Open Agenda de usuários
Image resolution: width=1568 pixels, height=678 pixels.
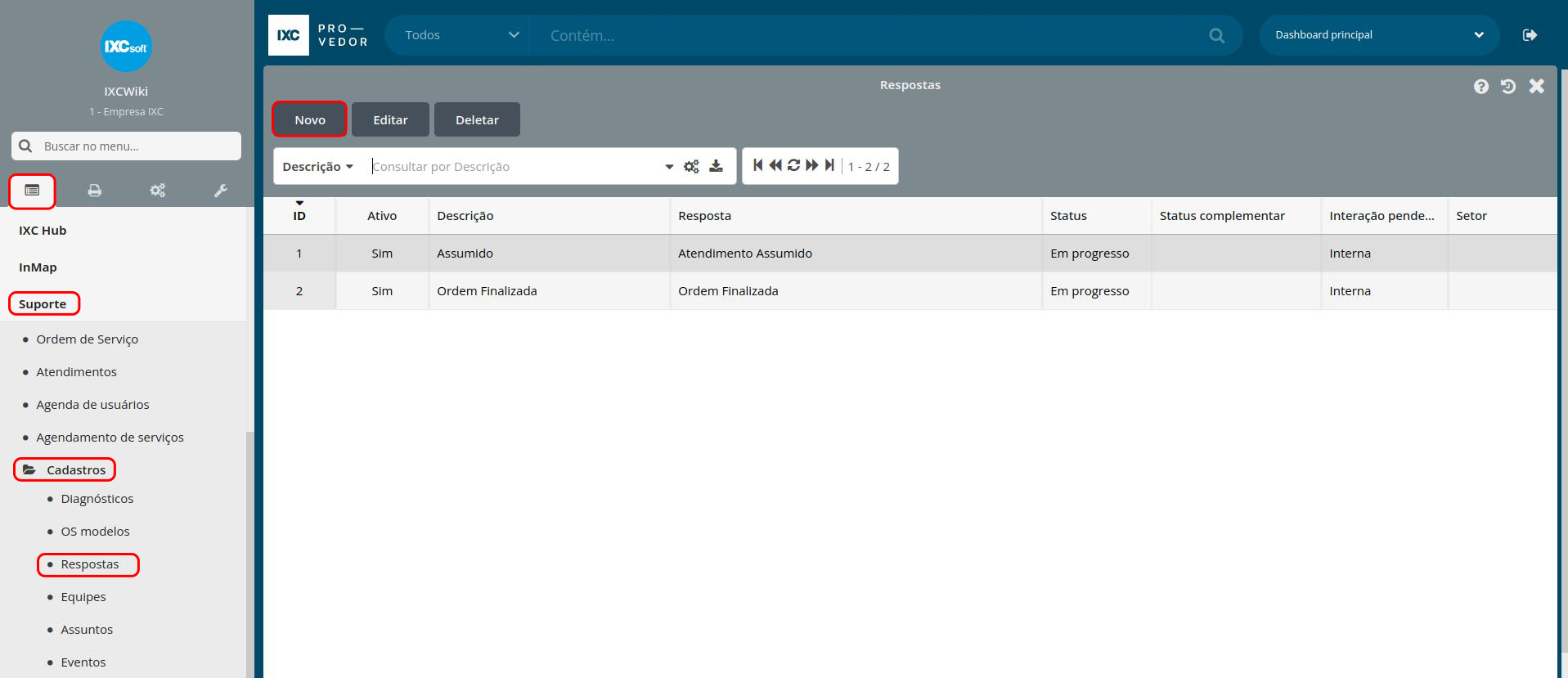[92, 405]
